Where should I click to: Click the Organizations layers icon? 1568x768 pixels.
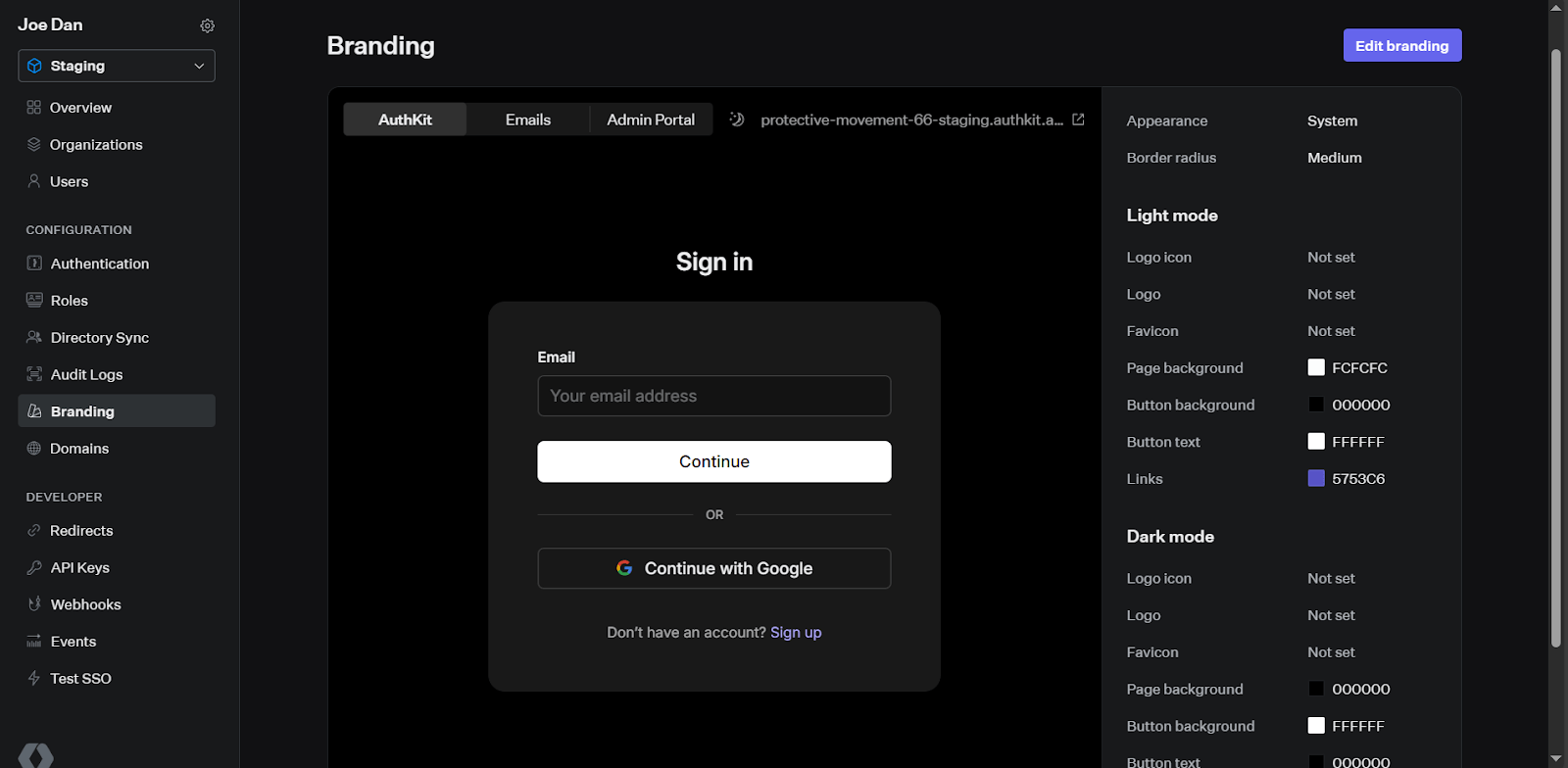click(x=34, y=144)
